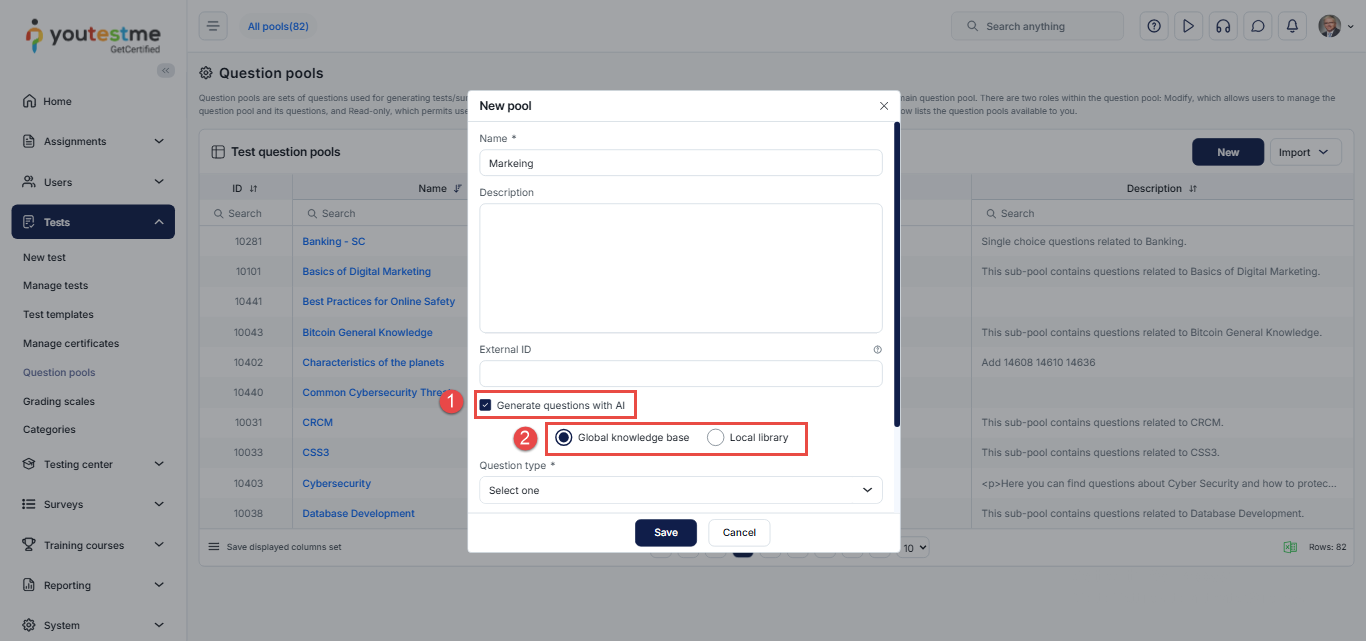Open Basics of Digital Marketing link
1366x641 pixels.
(x=366, y=271)
